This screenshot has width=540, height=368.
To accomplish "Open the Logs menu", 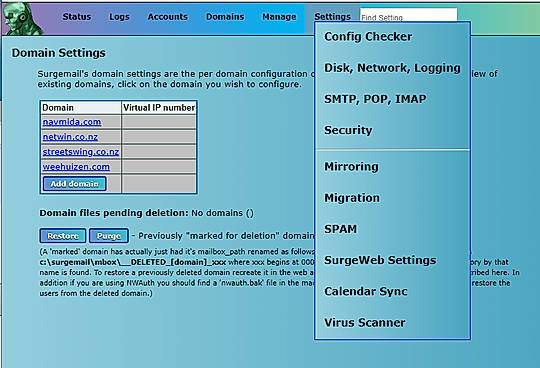I will pyautogui.click(x=120, y=17).
